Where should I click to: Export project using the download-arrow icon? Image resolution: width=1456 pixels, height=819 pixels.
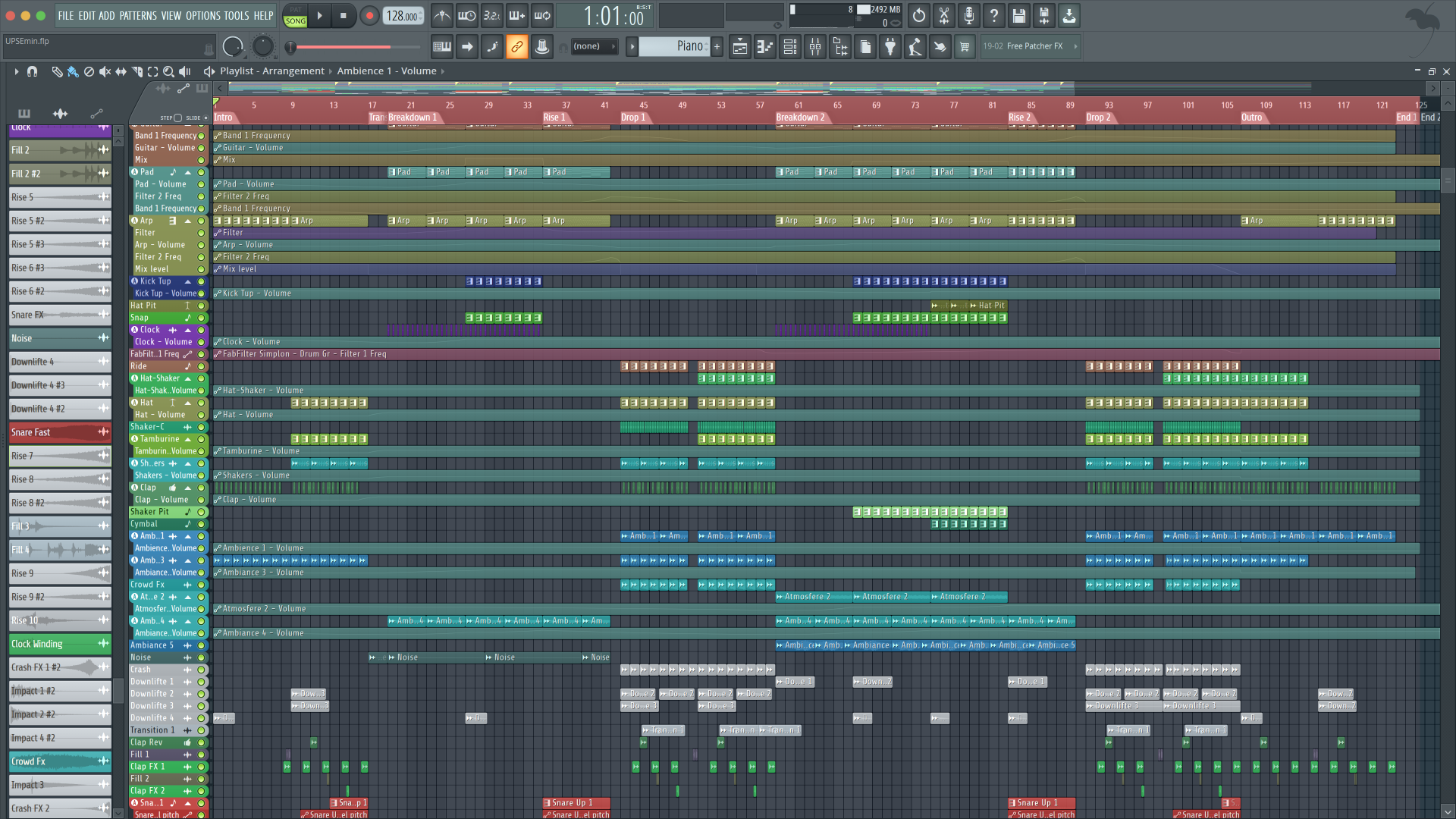pos(1069,16)
